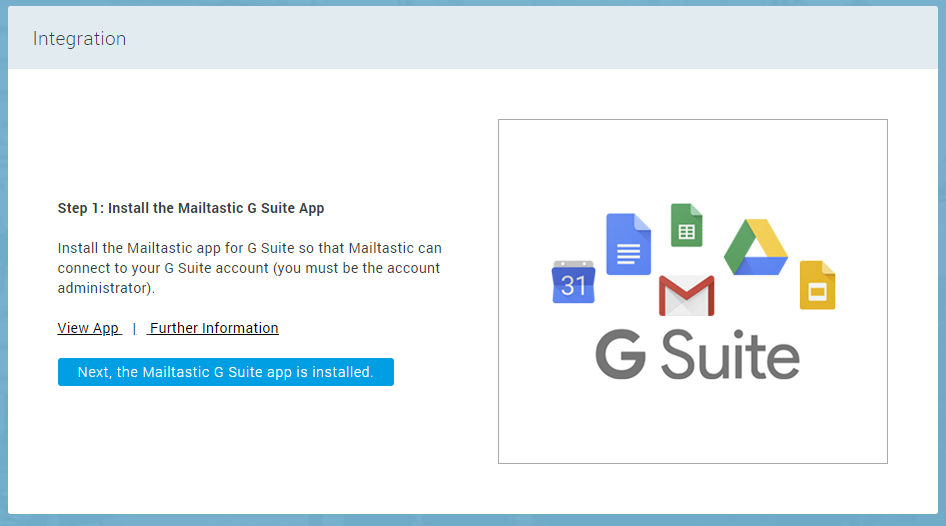Click the Step 1 heading text

point(191,208)
